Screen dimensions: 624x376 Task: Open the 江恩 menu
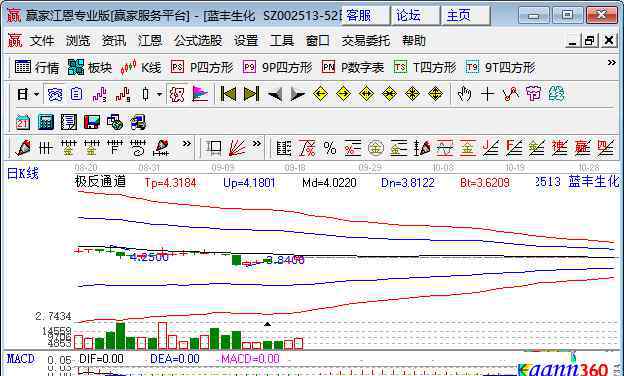click(150, 41)
